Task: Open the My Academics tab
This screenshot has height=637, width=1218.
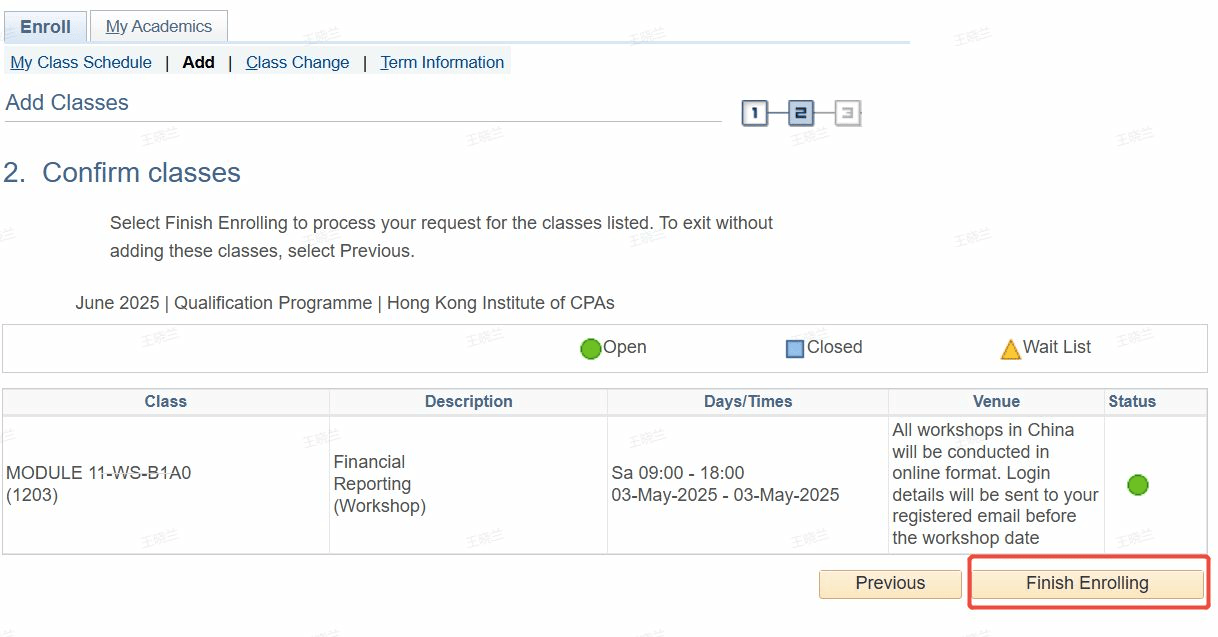Action: click(158, 27)
